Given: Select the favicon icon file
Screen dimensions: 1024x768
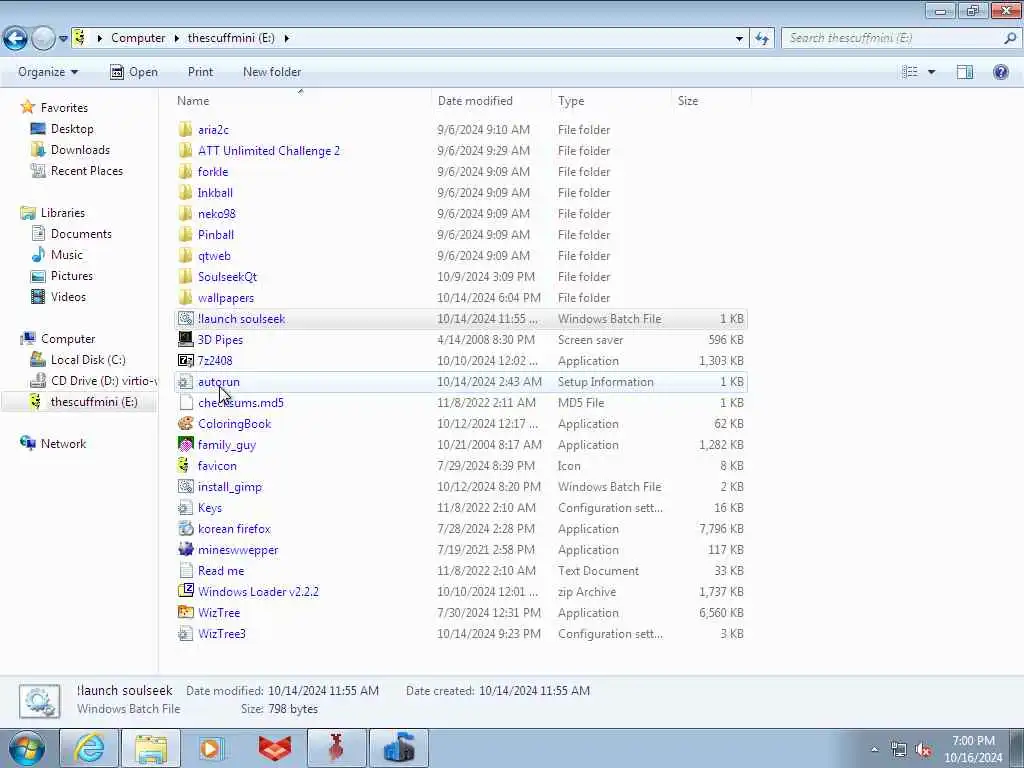Looking at the screenshot, I should (184, 466).
